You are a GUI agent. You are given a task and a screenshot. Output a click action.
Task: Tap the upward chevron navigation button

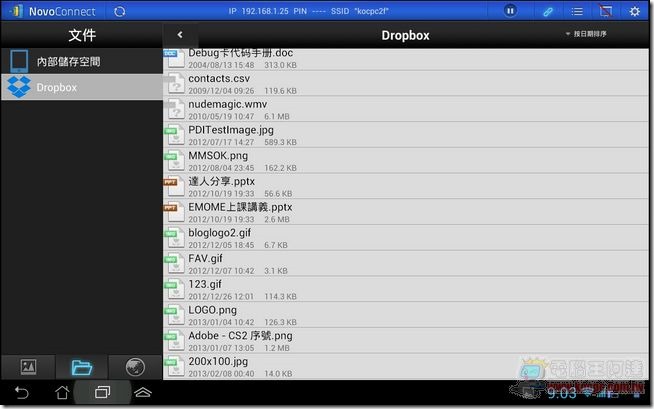pos(143,392)
